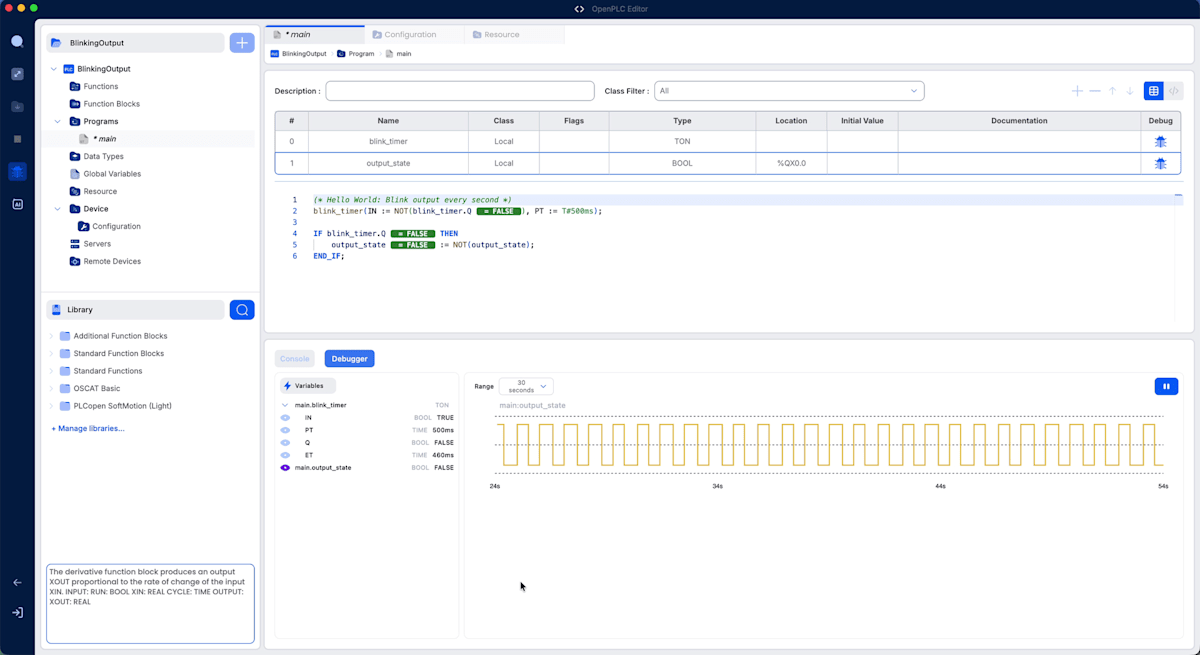Image resolution: width=1200 pixels, height=655 pixels.
Task: Expand PLCopen SoftMotion (Light) library
Action: [x=51, y=406]
